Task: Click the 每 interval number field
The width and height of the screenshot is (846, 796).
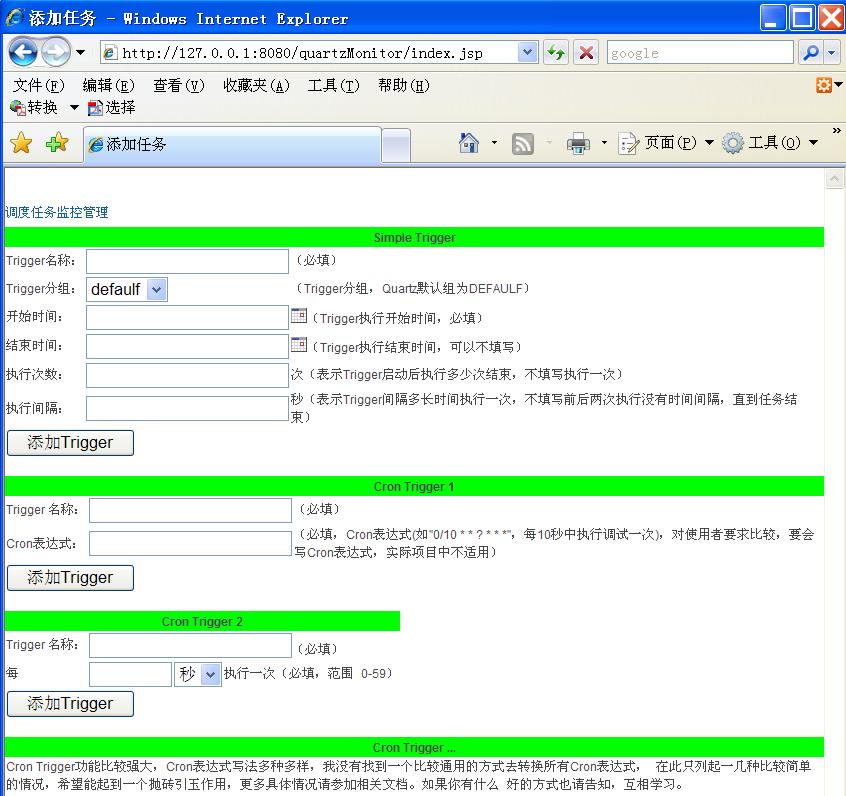Action: [x=131, y=675]
